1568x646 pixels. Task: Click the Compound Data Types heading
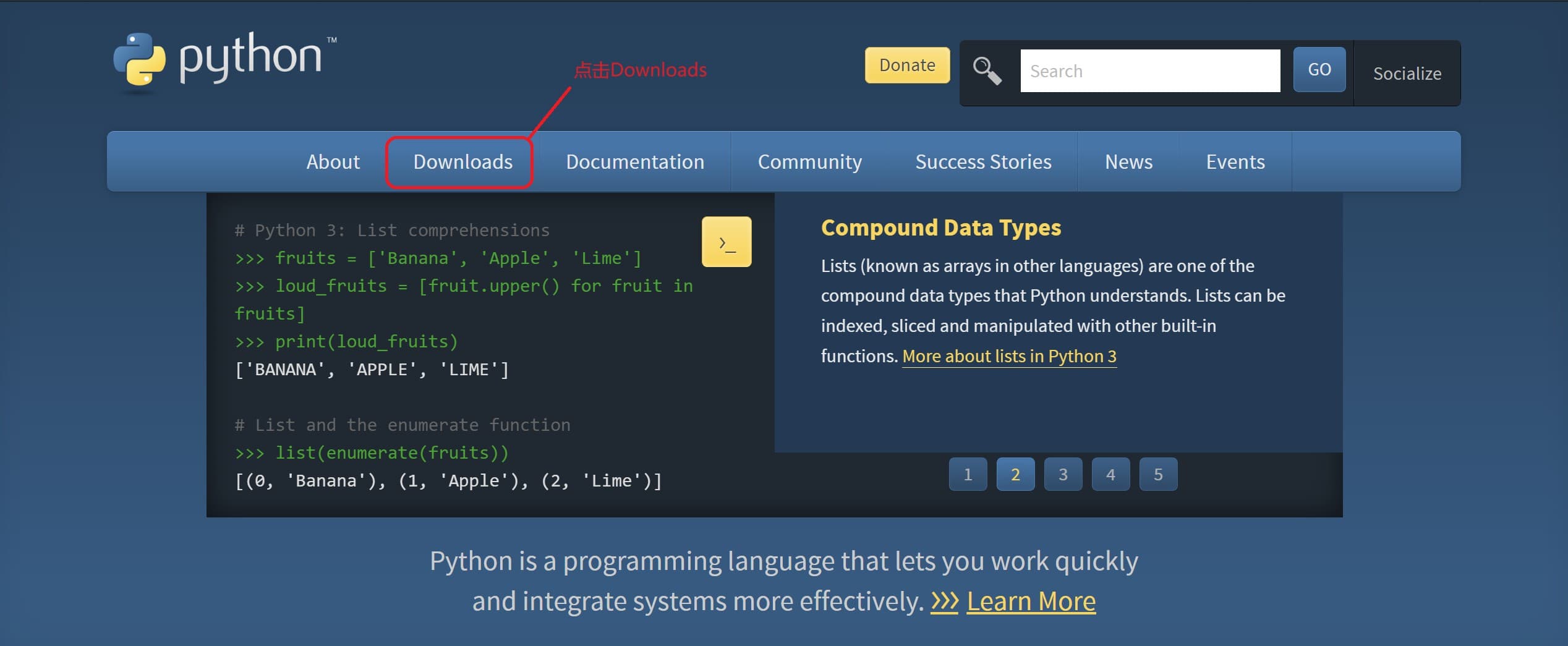tap(941, 227)
